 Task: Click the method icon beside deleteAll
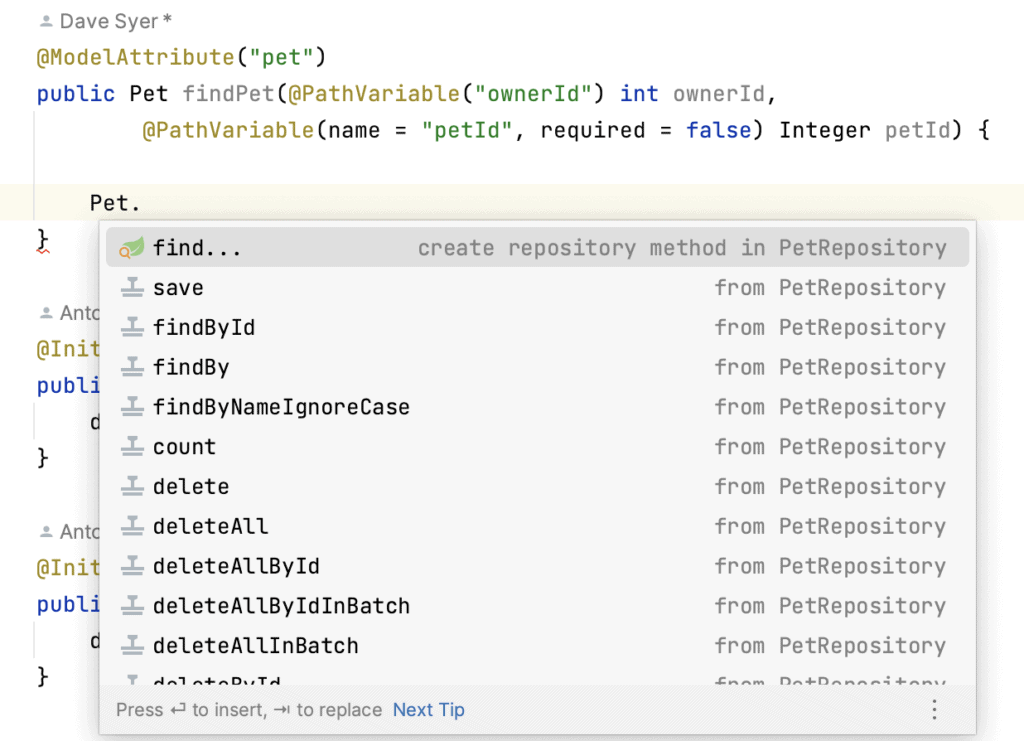[132, 527]
